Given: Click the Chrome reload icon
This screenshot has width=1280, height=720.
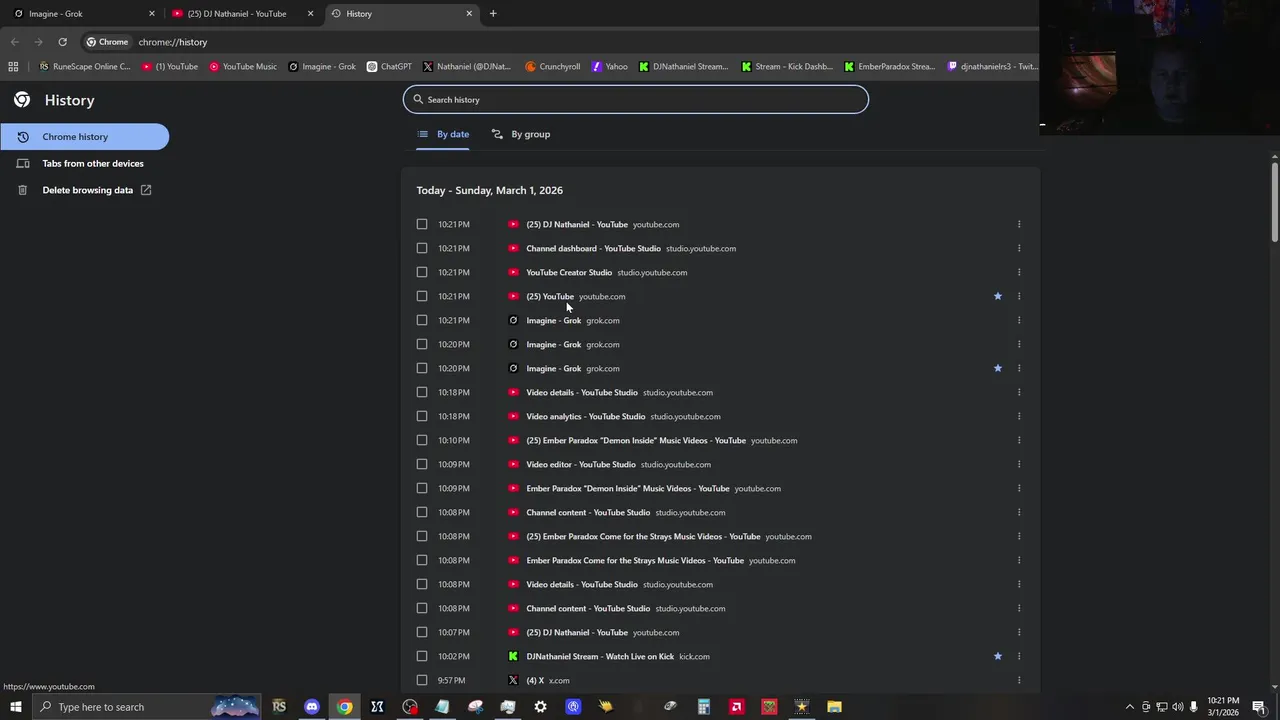Looking at the screenshot, I should click(62, 42).
